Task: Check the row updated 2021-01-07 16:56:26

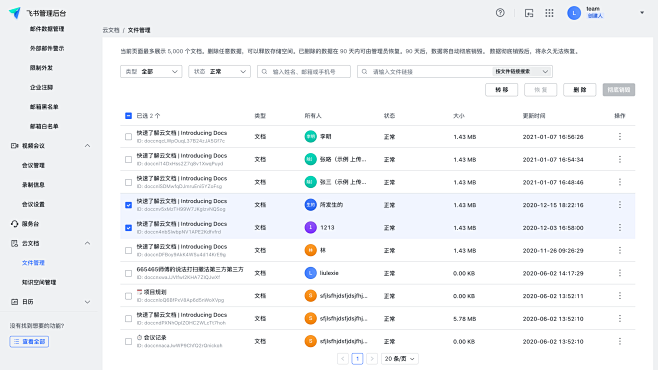Action: point(128,137)
